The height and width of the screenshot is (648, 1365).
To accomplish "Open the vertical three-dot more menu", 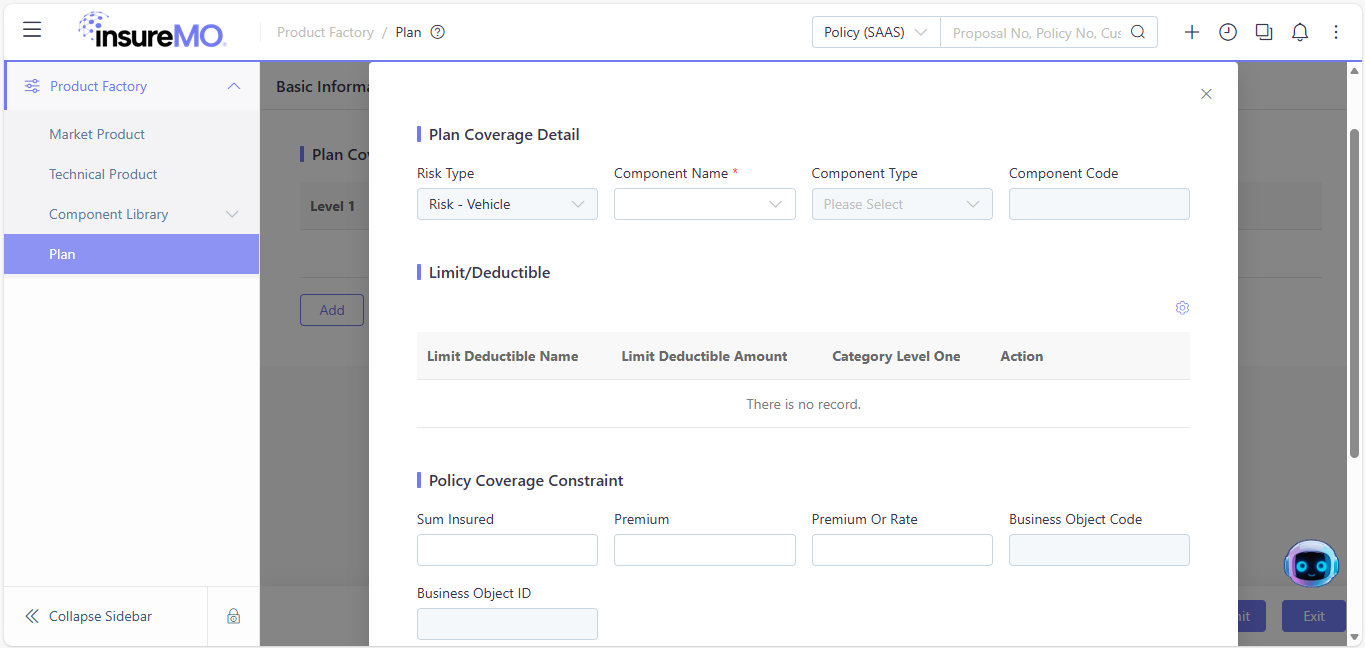I will coord(1336,32).
